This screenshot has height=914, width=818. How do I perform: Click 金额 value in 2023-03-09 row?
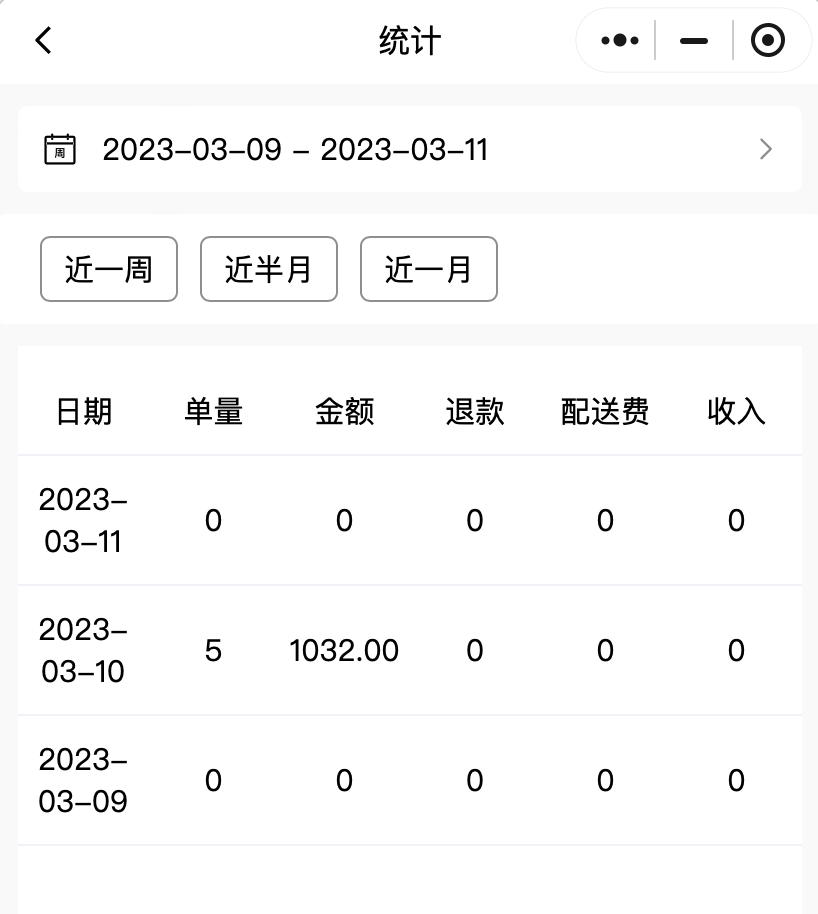pyautogui.click(x=344, y=781)
